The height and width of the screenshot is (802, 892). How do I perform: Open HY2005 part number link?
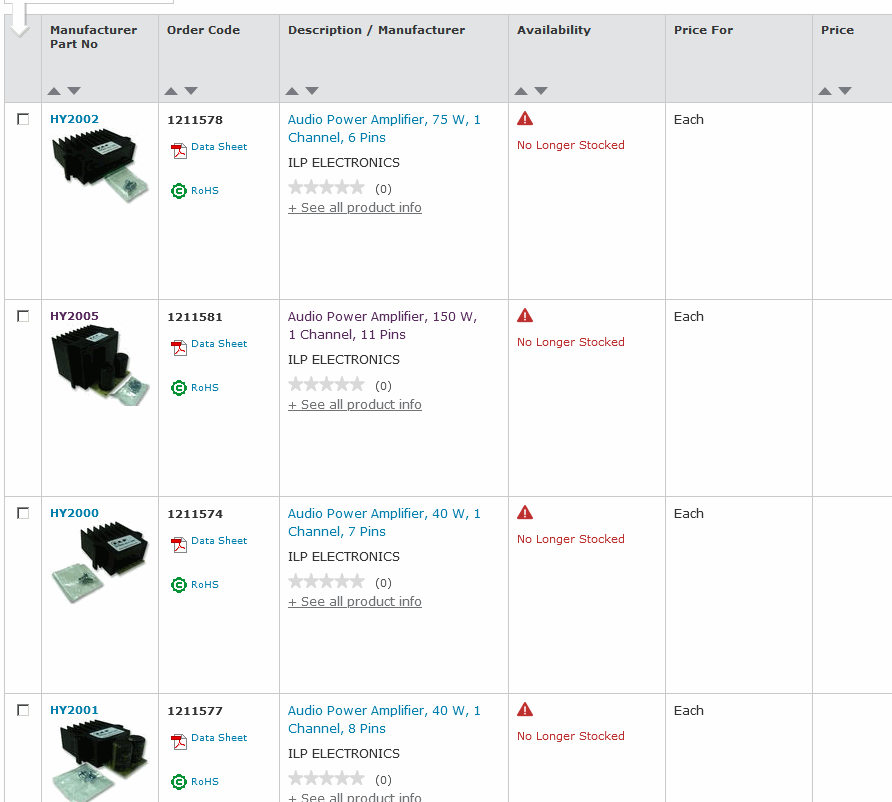point(74,316)
